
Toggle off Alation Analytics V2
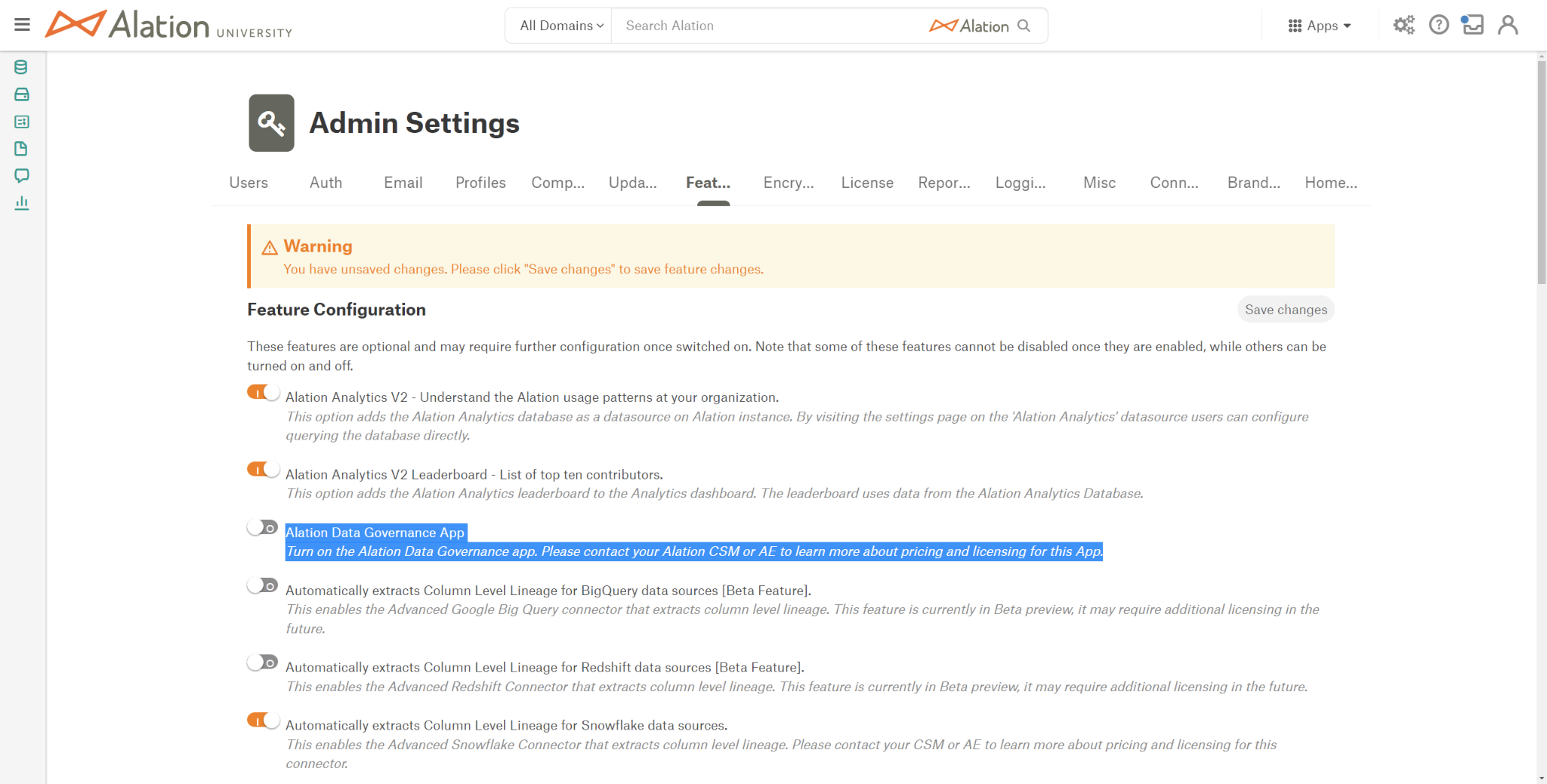tap(263, 393)
